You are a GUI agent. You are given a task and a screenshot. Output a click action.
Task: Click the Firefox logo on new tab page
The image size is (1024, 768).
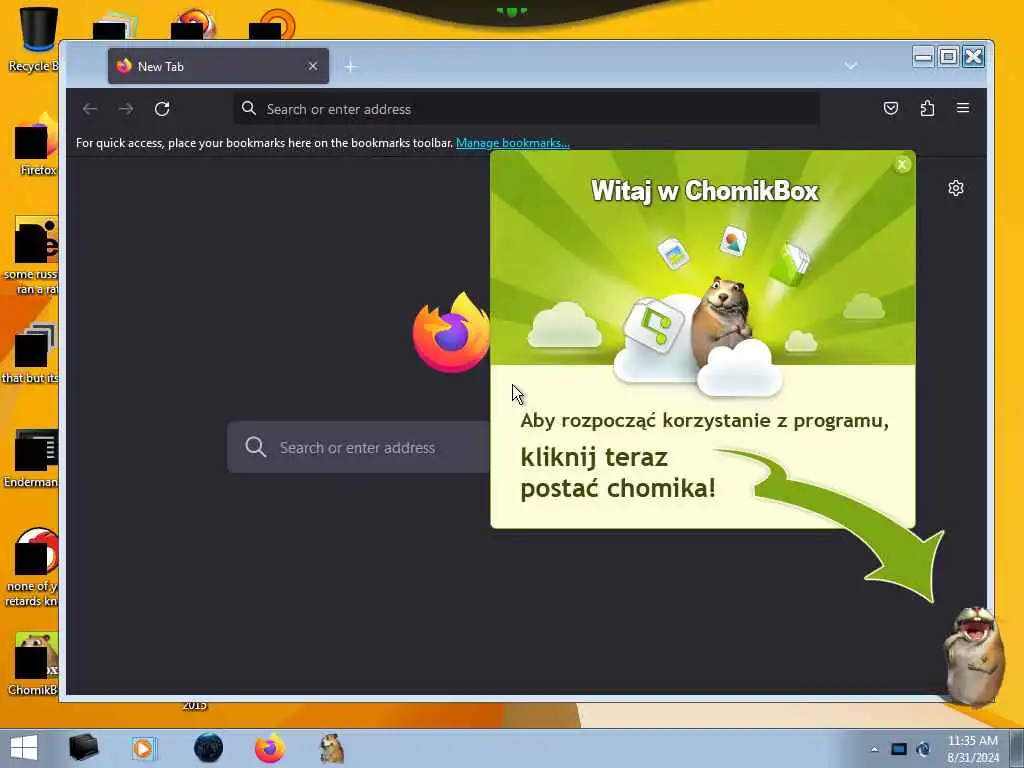click(451, 332)
